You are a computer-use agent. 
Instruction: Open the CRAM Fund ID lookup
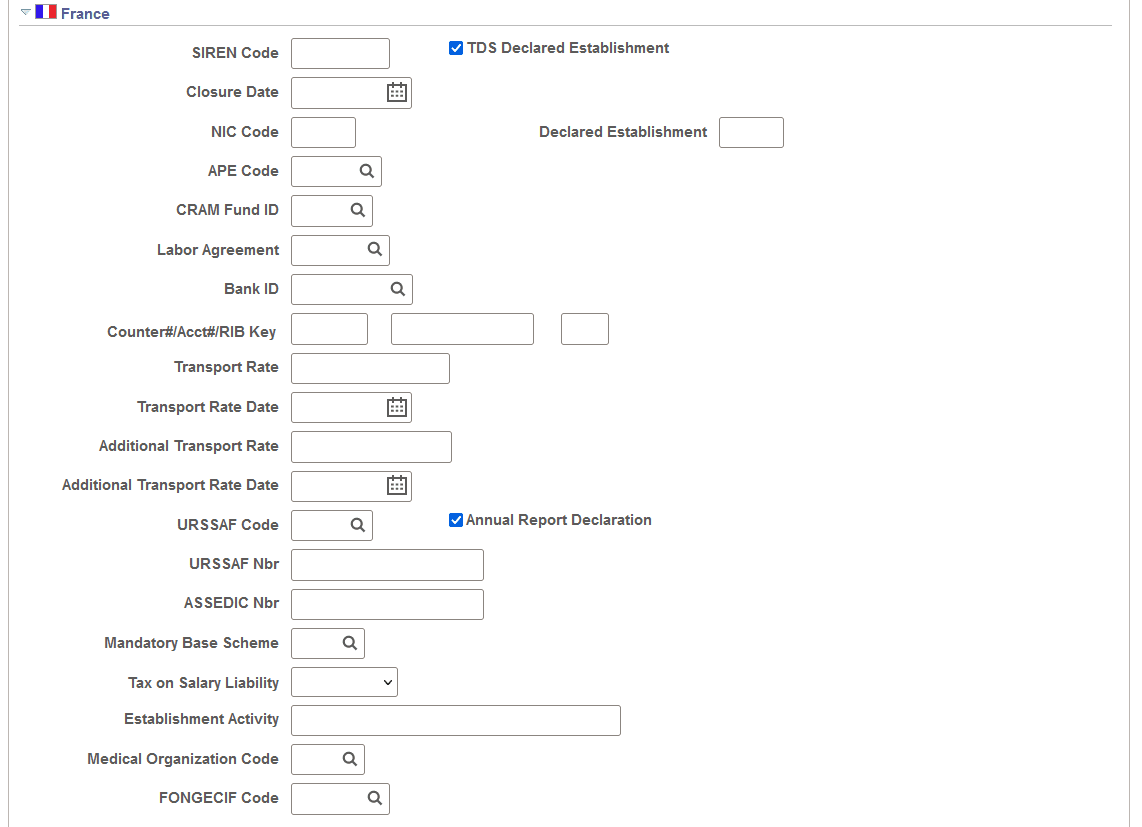[359, 210]
